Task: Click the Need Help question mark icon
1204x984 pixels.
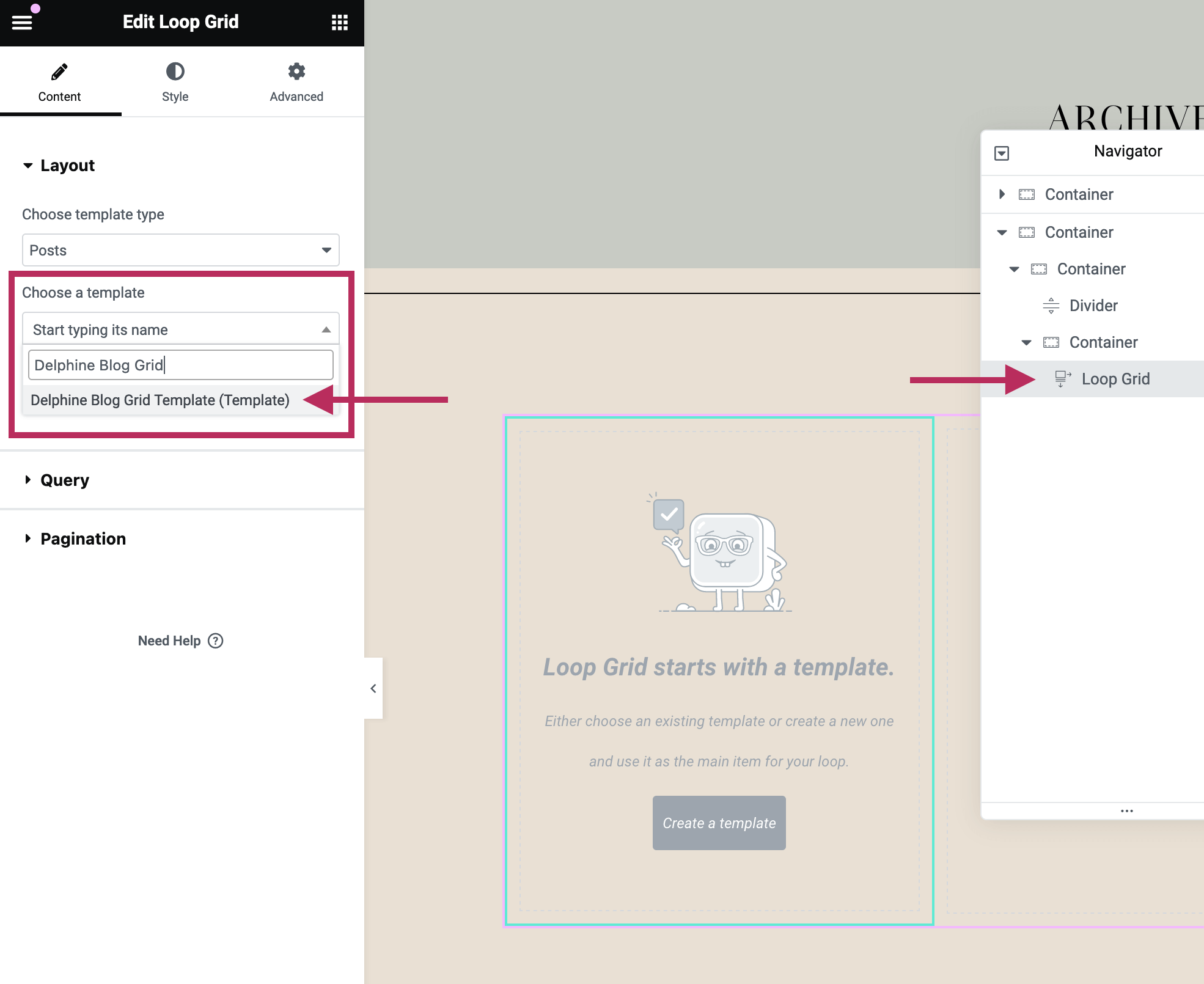Action: [x=216, y=641]
